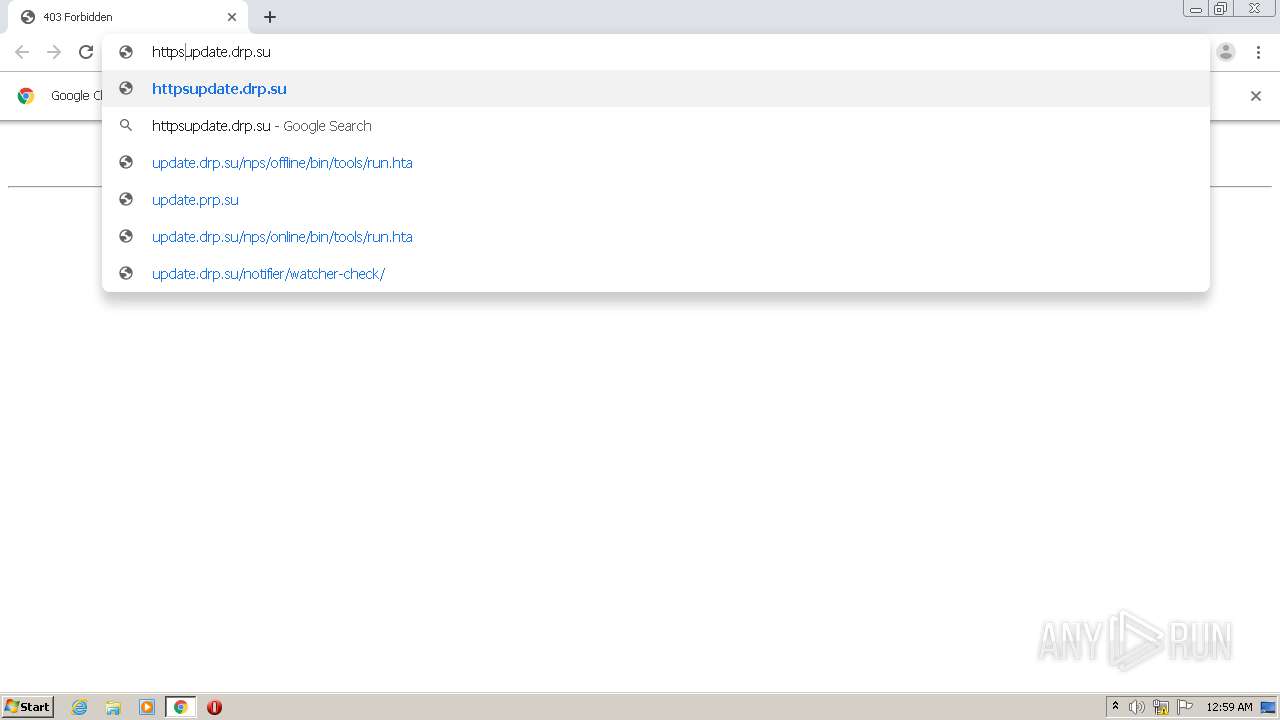Close the 403 Forbidden tab
This screenshot has height=720, width=1280.
[232, 17]
